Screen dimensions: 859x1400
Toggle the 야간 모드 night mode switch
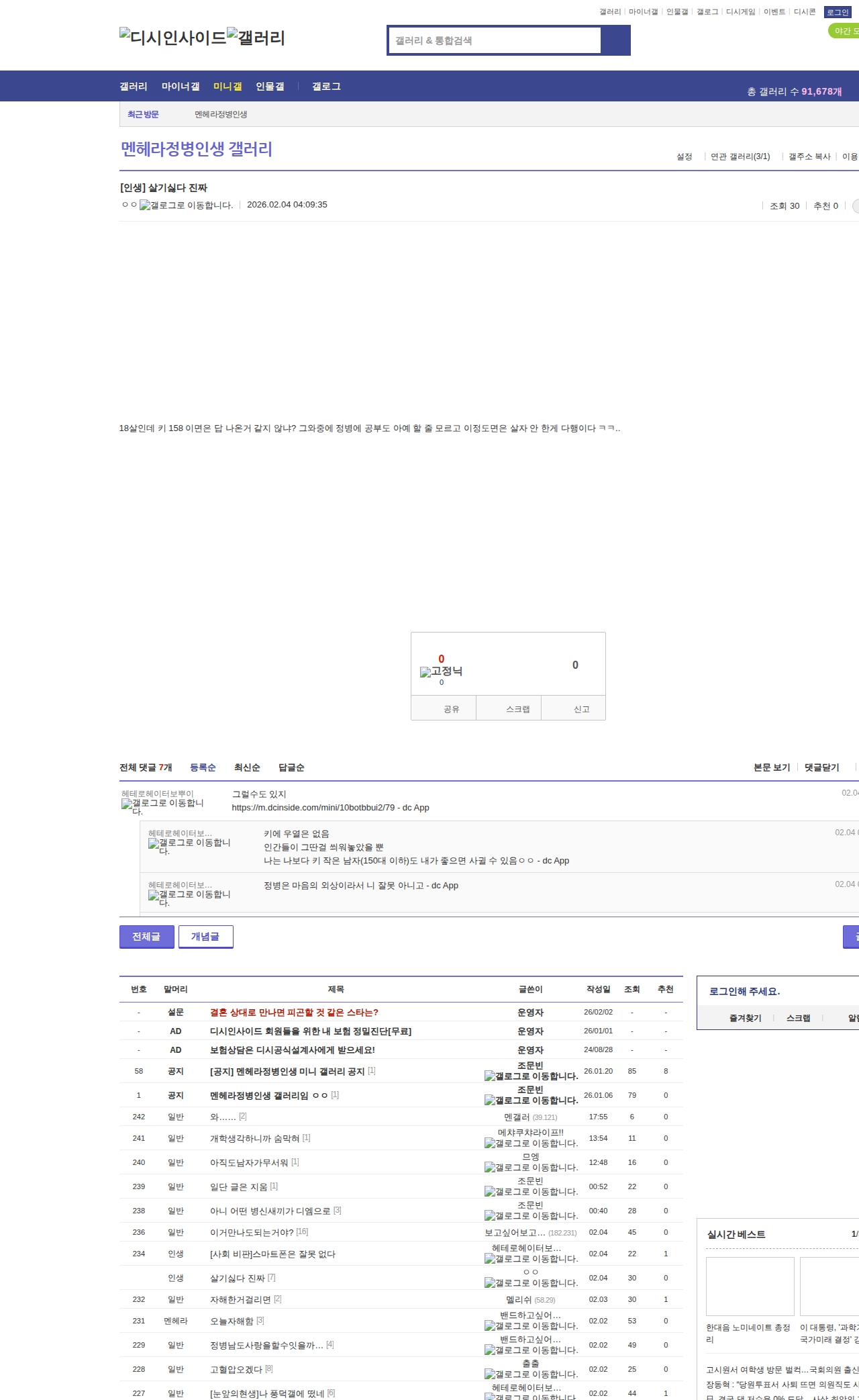[844, 31]
